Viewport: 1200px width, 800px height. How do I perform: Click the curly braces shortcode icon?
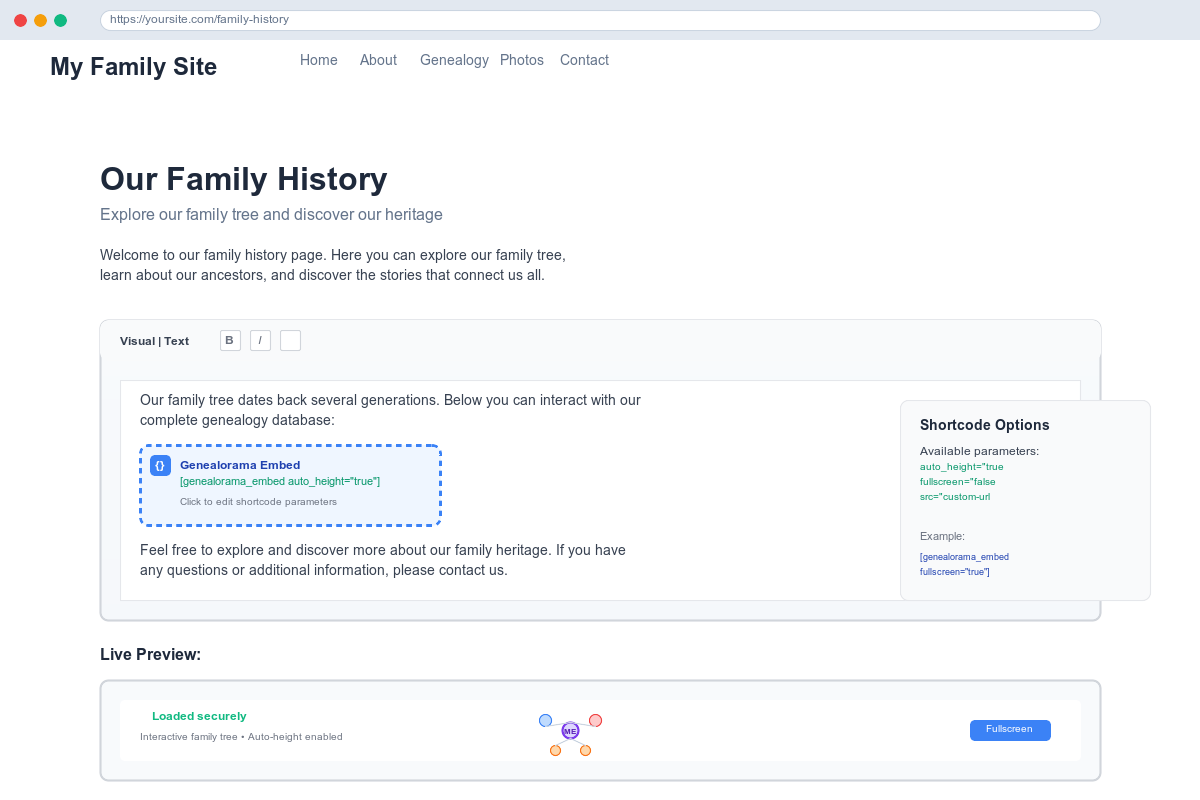(160, 465)
